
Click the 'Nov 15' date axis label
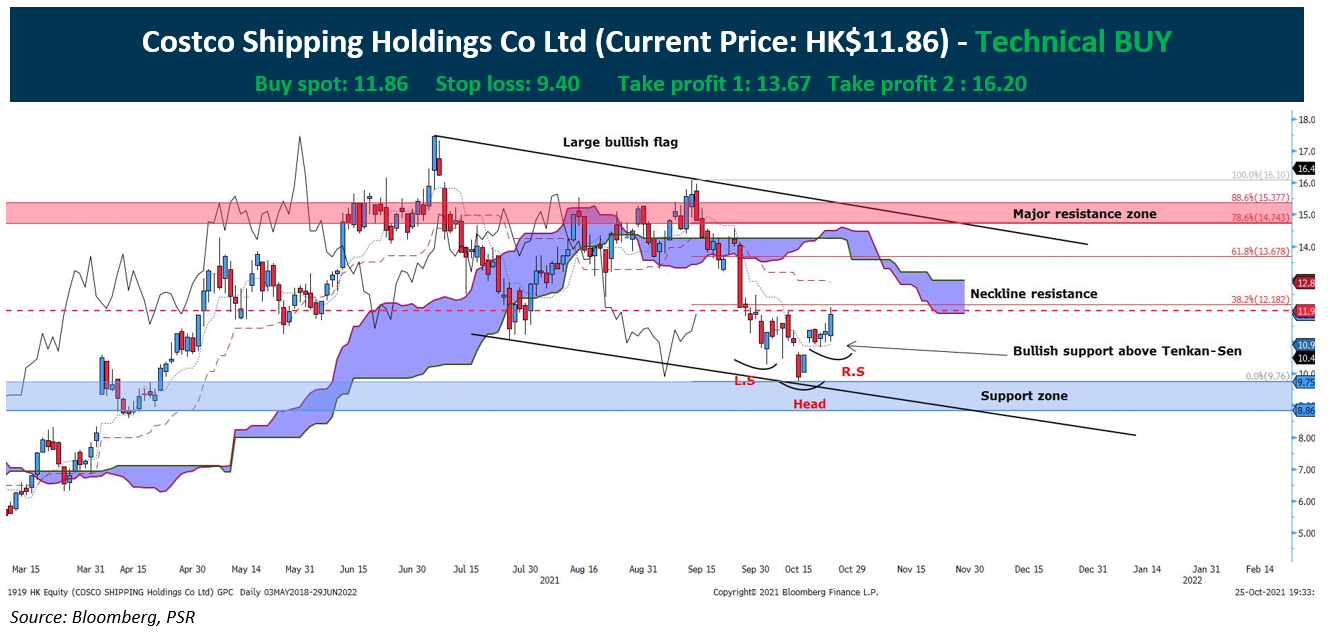tap(911, 568)
